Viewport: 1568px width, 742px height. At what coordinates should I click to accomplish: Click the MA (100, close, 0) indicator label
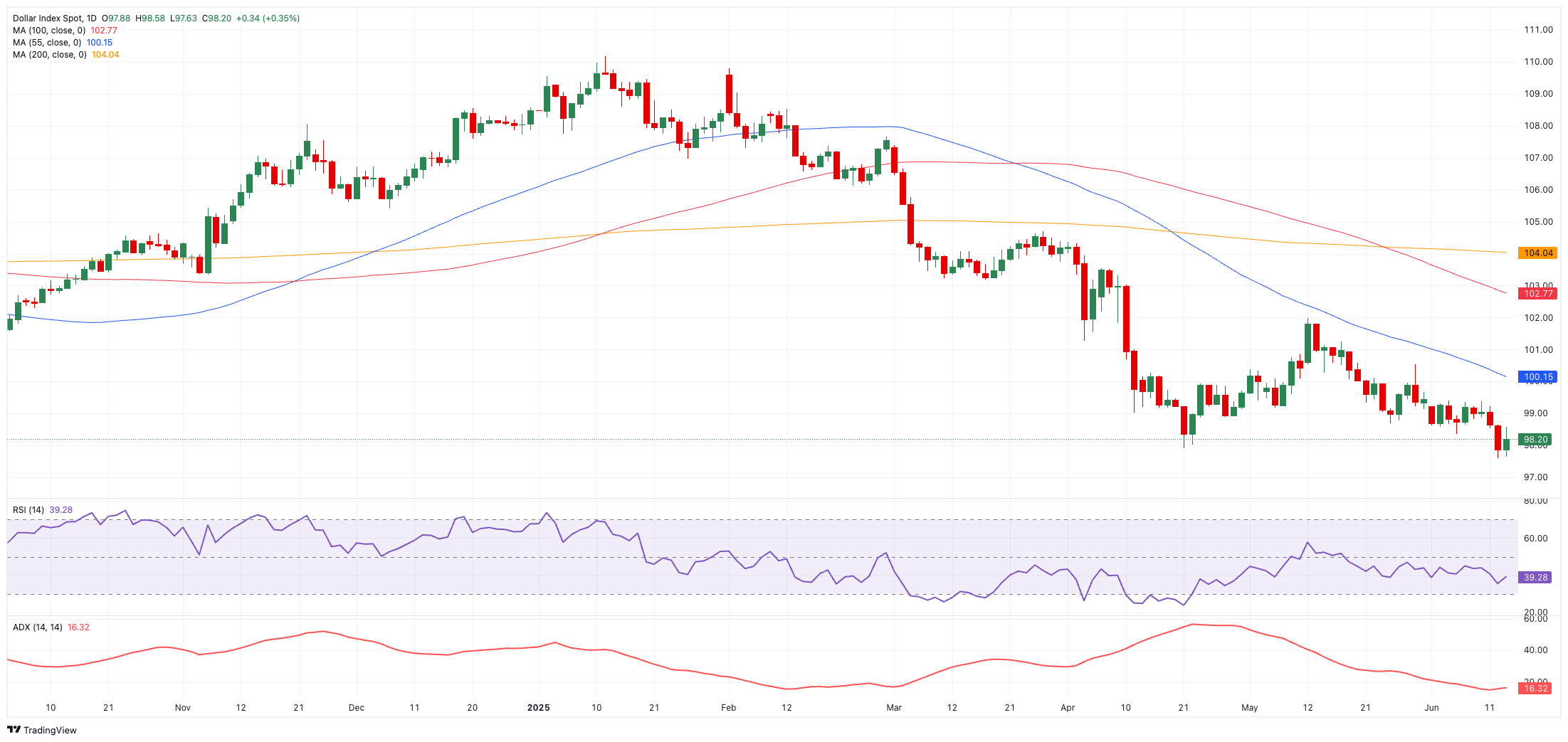(x=49, y=31)
